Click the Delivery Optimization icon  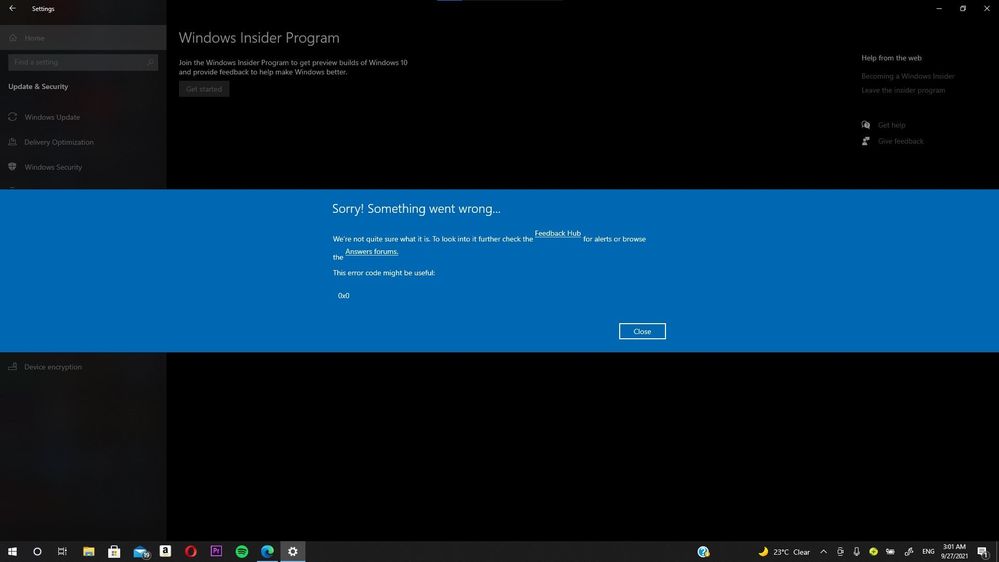click(12, 141)
